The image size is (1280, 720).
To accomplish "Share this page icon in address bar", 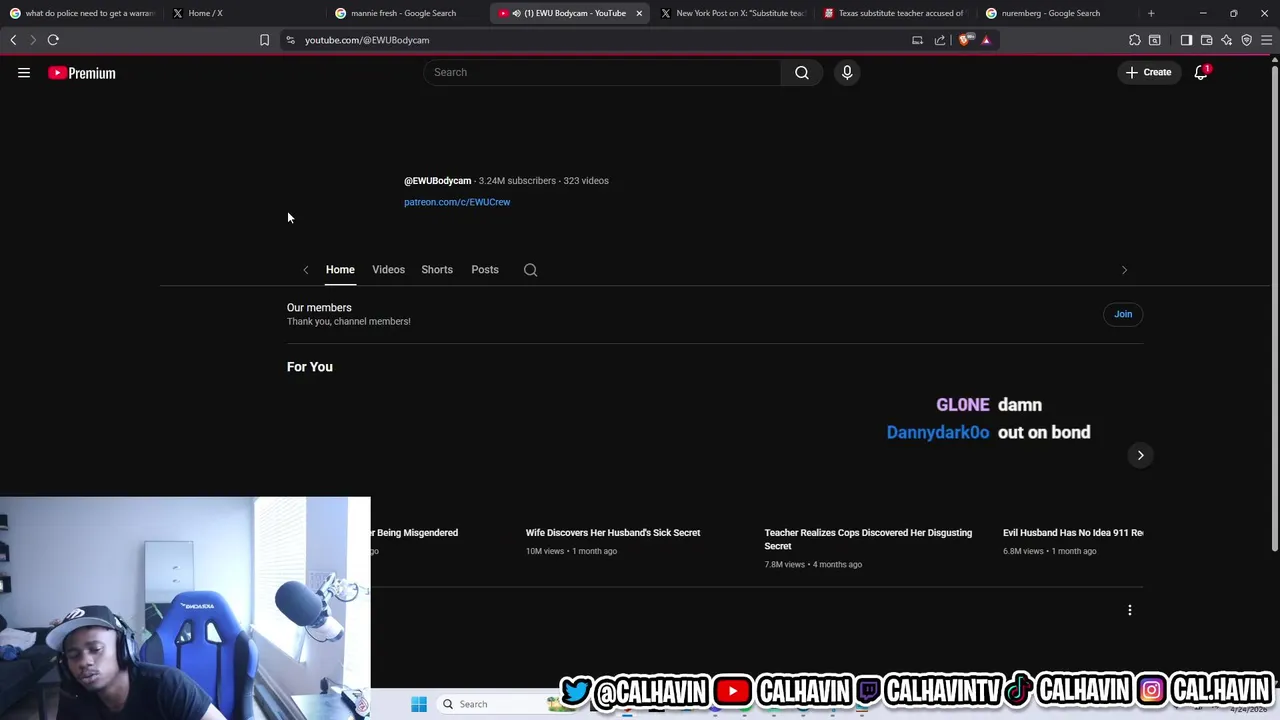I will click(x=940, y=40).
